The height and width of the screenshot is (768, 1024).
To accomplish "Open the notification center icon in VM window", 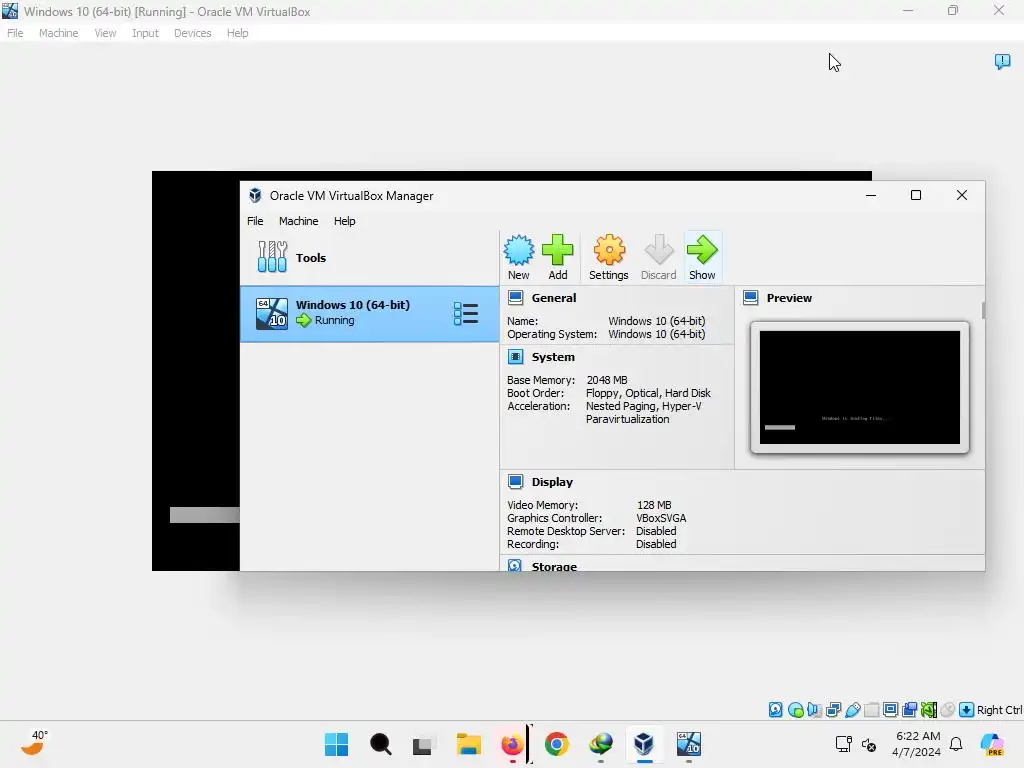I will pos(1002,61).
